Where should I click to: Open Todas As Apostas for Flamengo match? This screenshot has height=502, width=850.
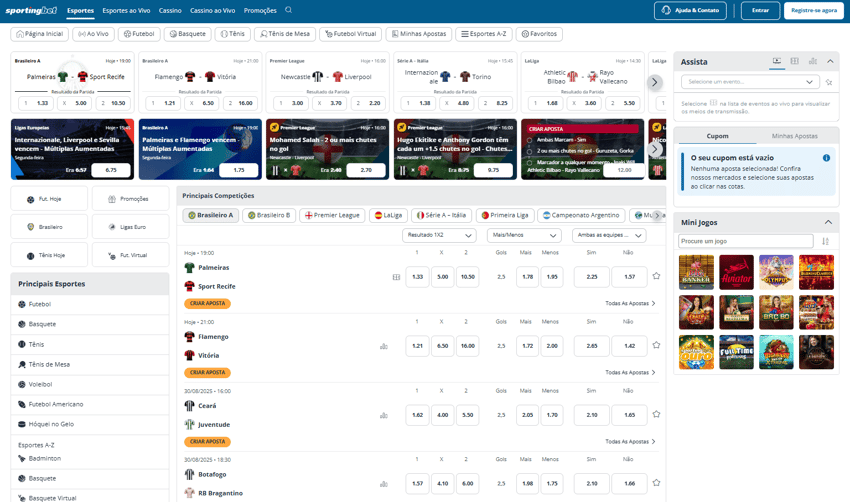(x=630, y=372)
